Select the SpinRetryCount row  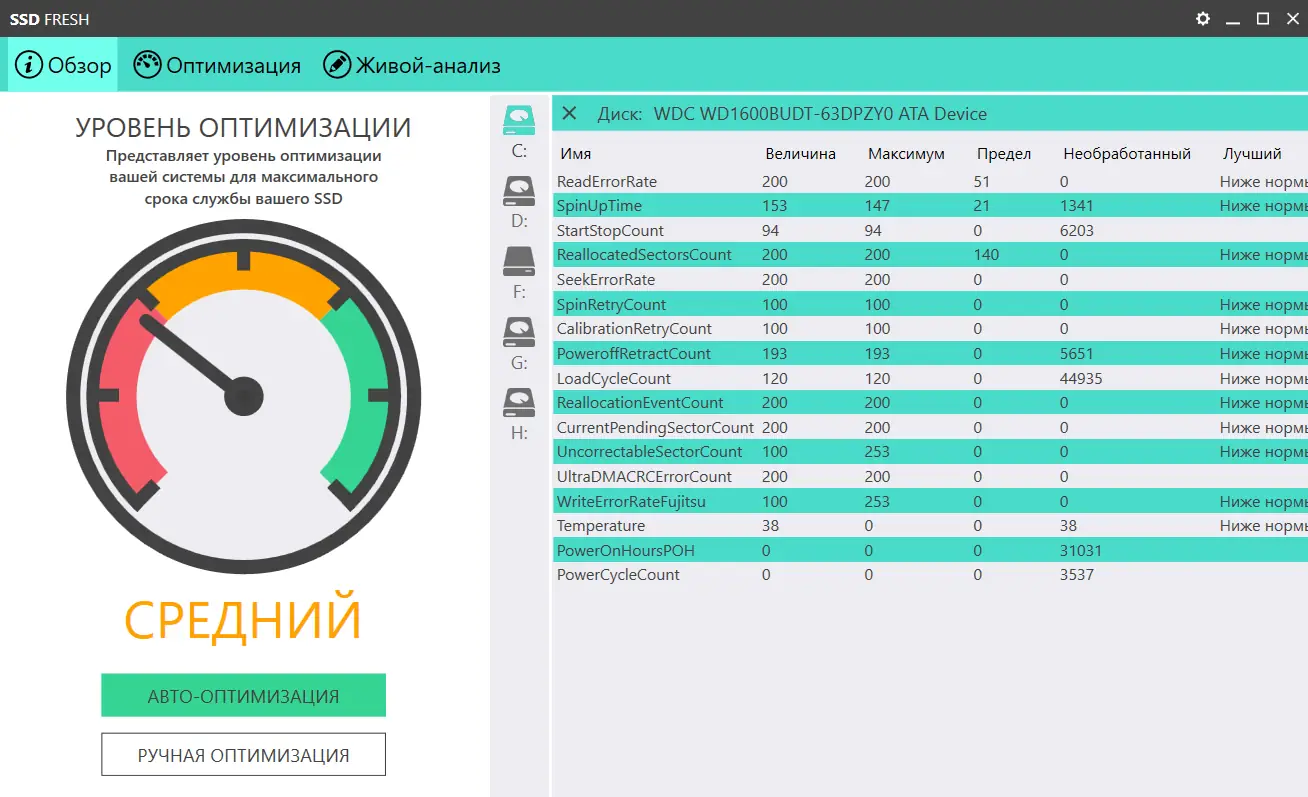[930, 304]
